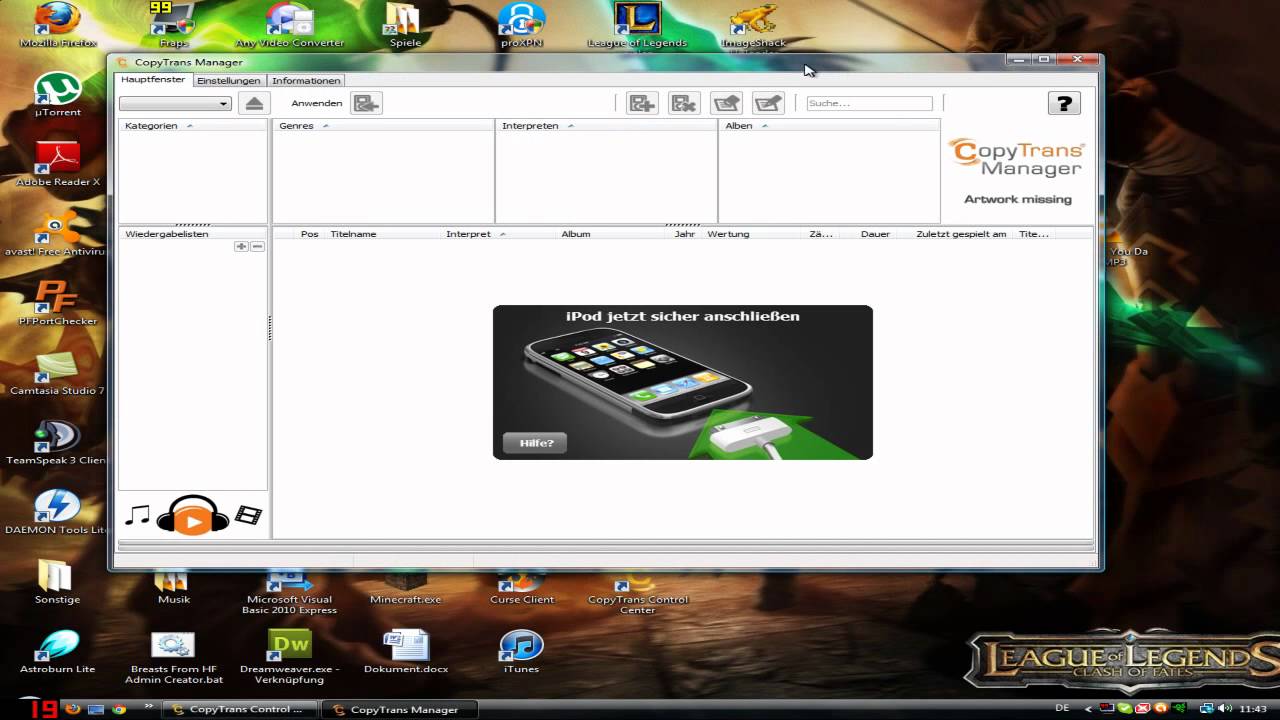Viewport: 1280px width, 720px height.
Task: Open the PFPortChecker desktop icon
Action: pyautogui.click(x=58, y=303)
